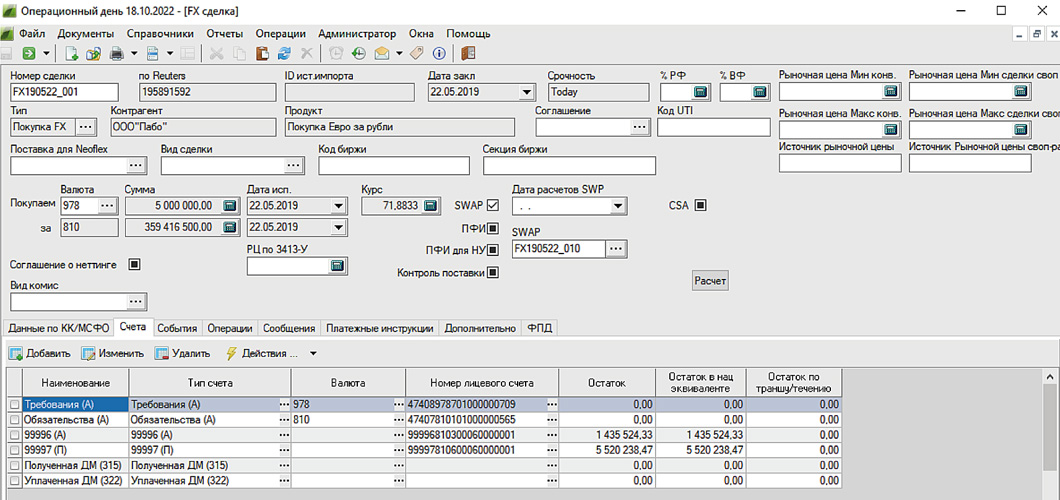Enable the Контроль поставки checkbox
The width and height of the screenshot is (1060, 500).
coord(492,273)
